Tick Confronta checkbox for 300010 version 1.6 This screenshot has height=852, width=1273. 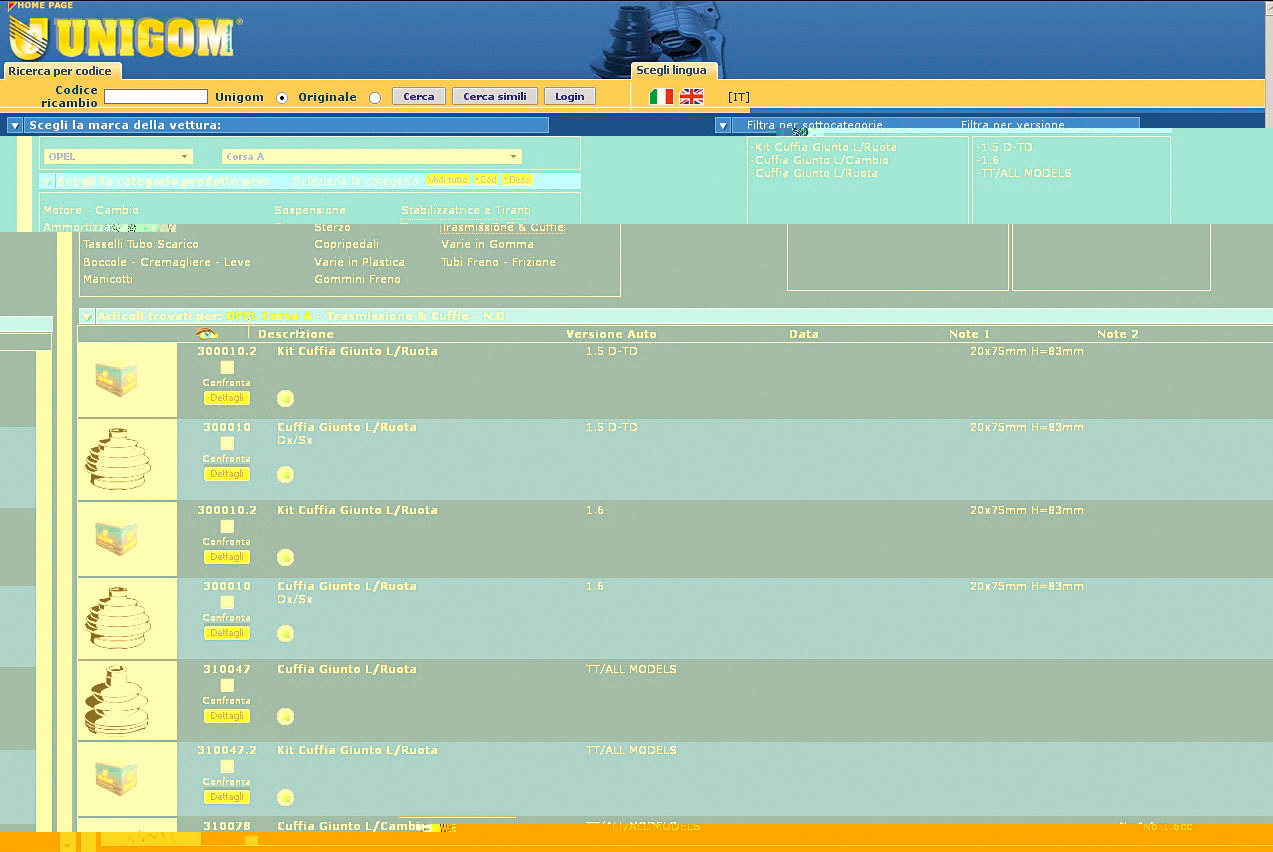(x=227, y=602)
